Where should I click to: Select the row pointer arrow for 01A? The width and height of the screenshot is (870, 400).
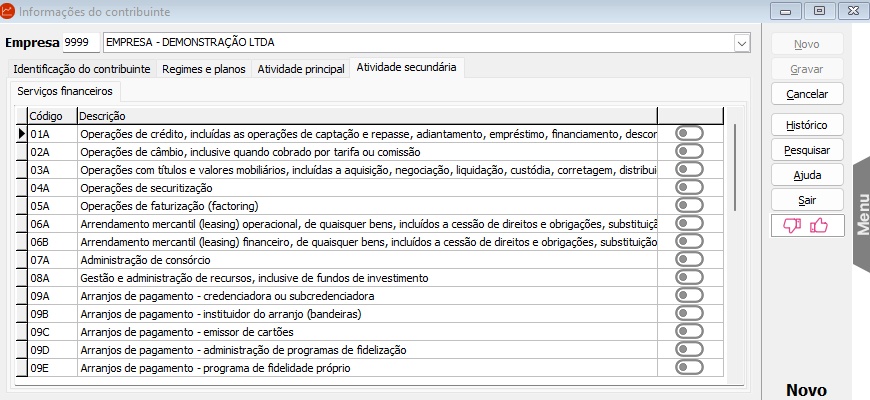(22, 134)
